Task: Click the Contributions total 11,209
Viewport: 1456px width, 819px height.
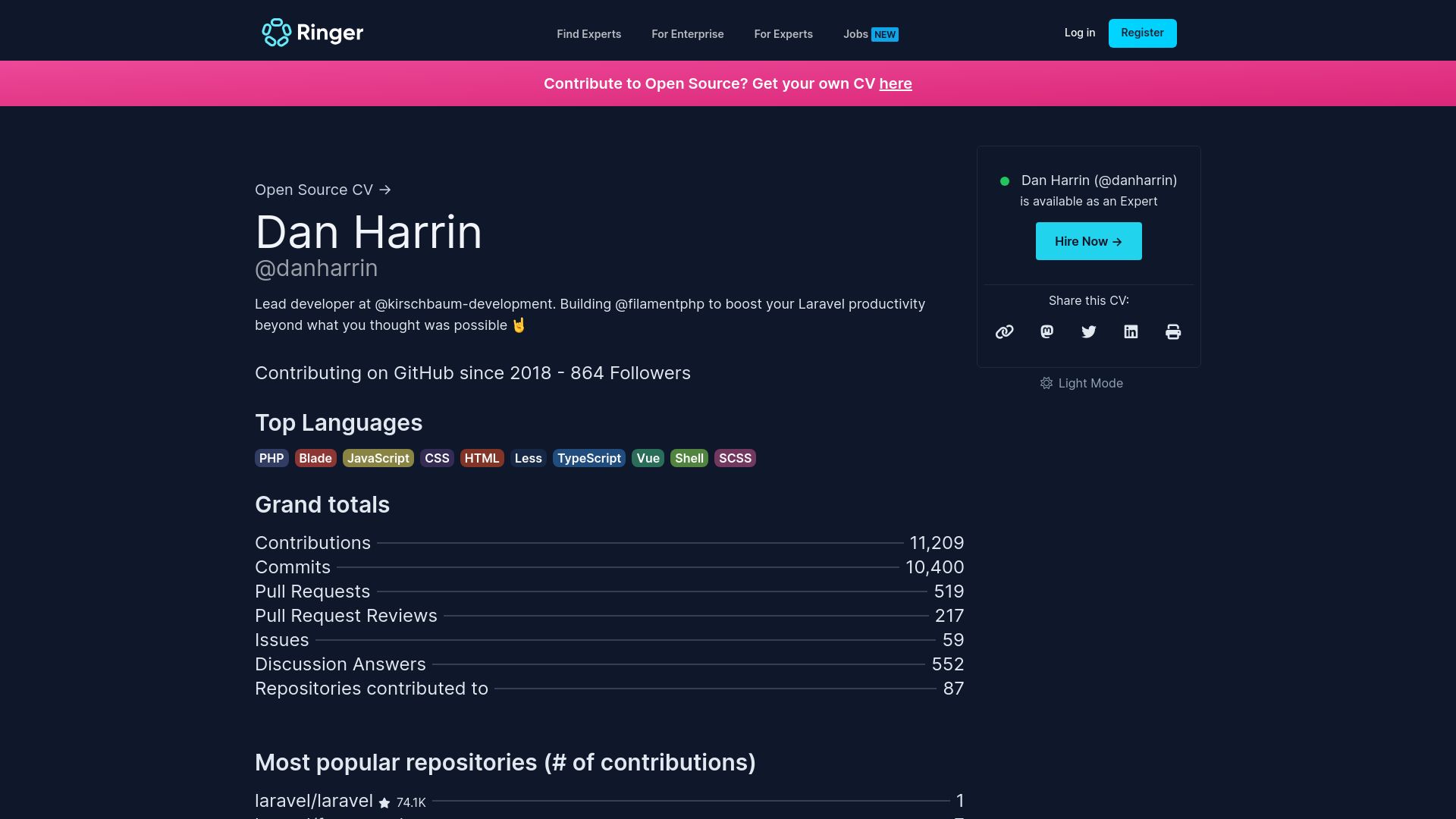Action: [x=937, y=543]
